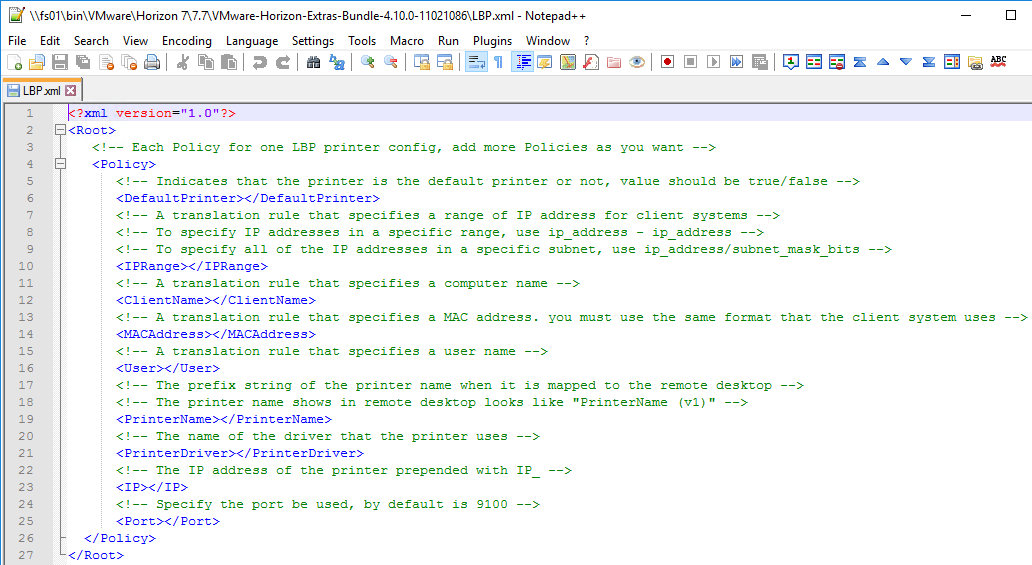
Task: Click the Undo arrow icon
Action: click(x=259, y=62)
